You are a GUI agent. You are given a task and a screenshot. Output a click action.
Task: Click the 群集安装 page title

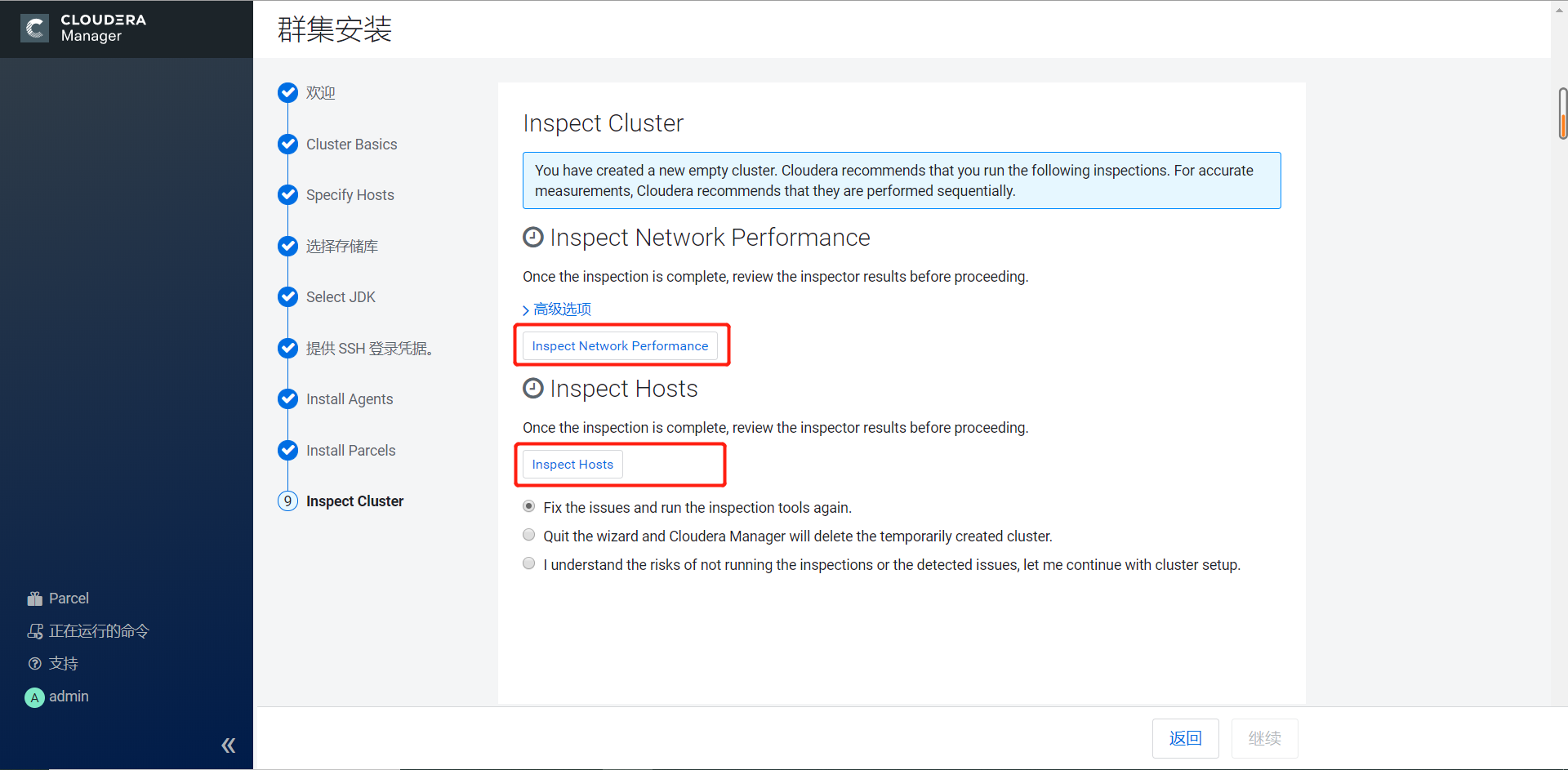335,29
